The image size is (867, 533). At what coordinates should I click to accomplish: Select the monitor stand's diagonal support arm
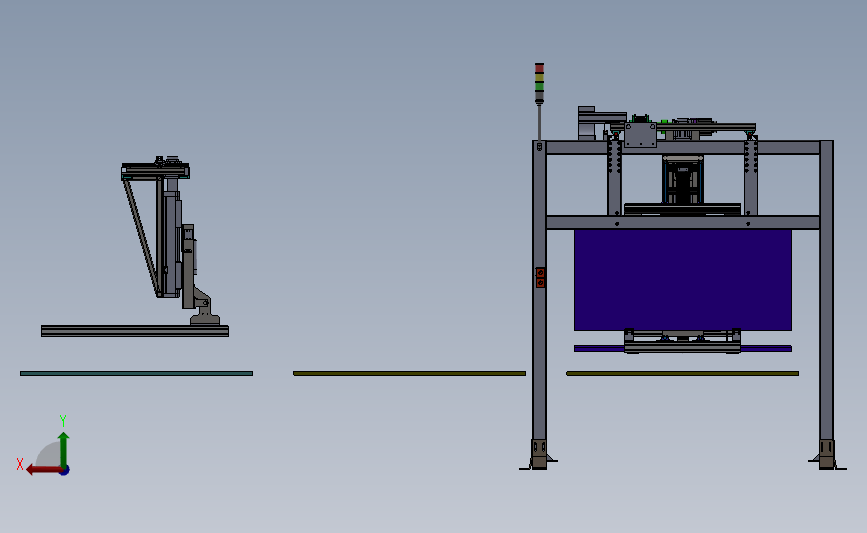click(142, 237)
